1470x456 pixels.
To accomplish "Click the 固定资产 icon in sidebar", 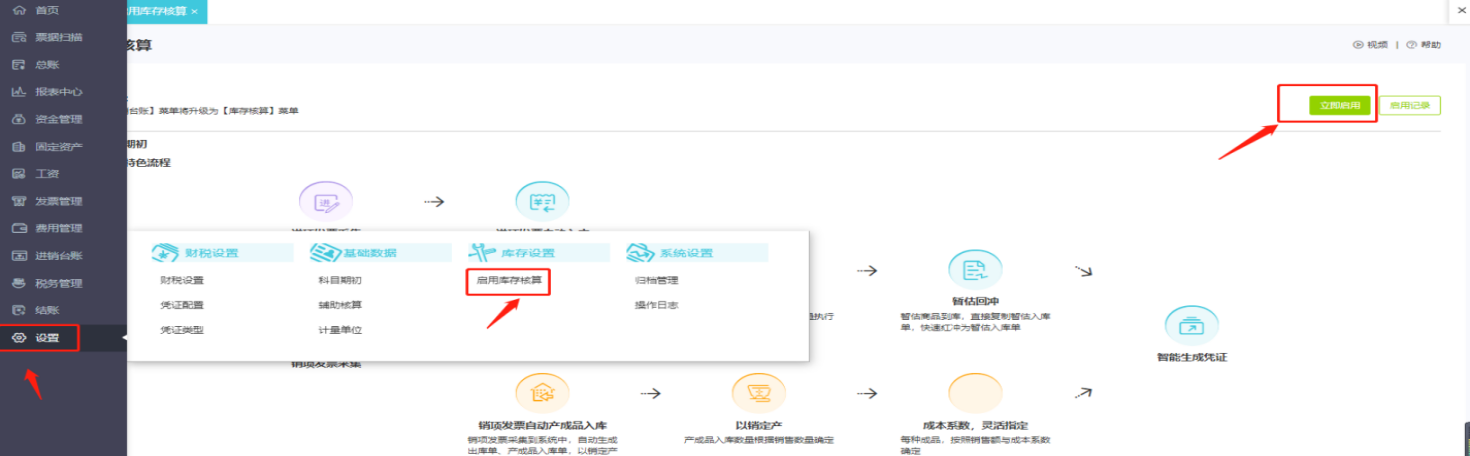I will 17,146.
